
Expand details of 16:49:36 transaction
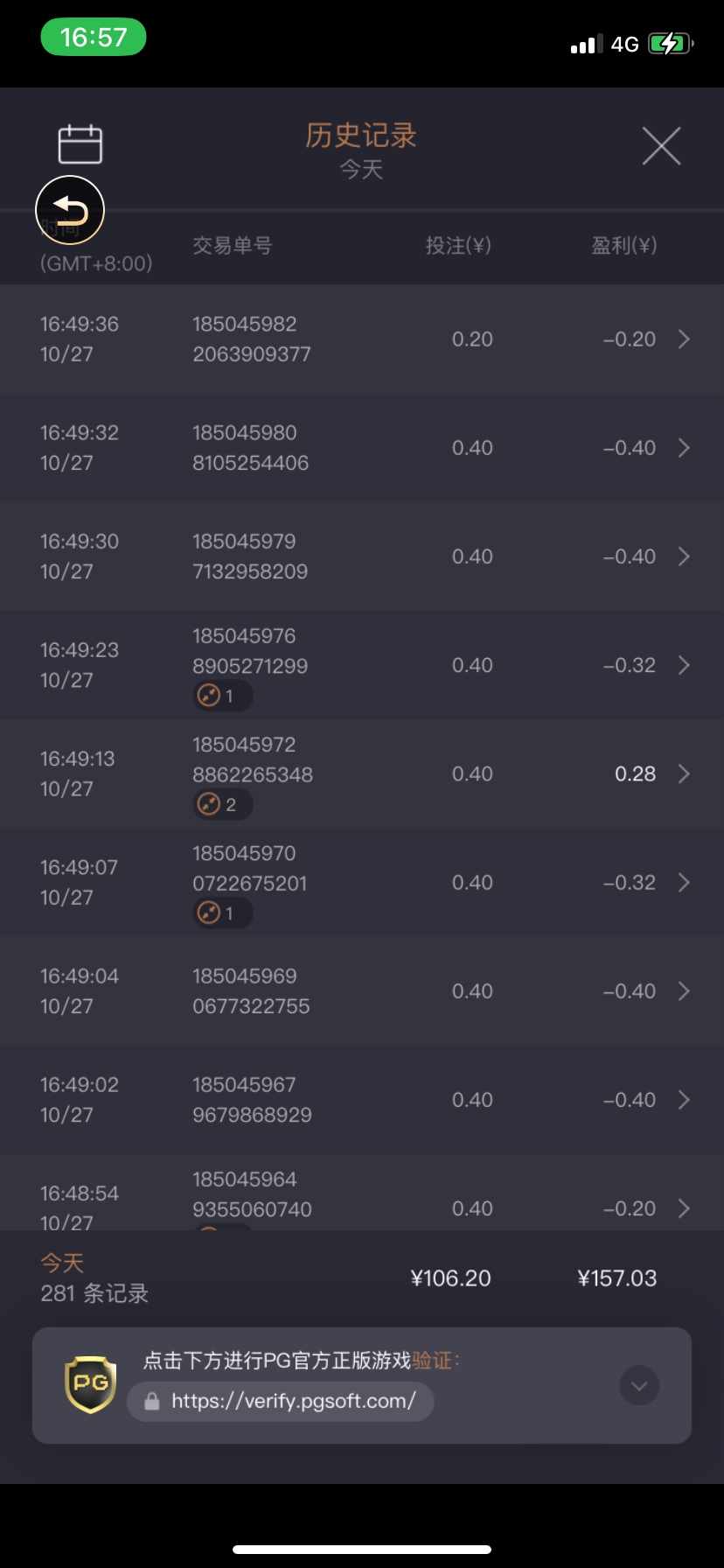(684, 339)
